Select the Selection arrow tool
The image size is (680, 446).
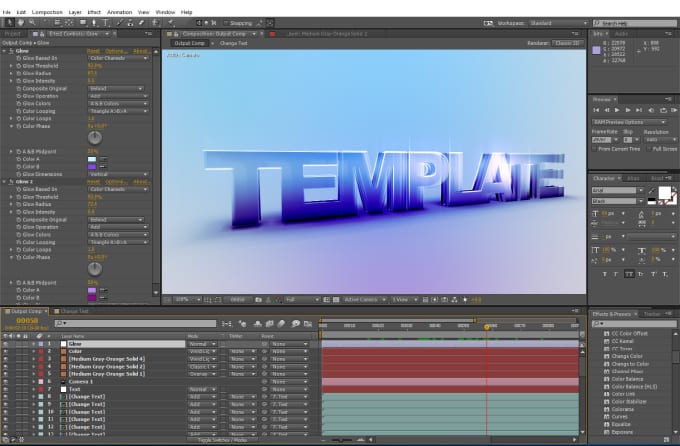pyautogui.click(x=7, y=21)
